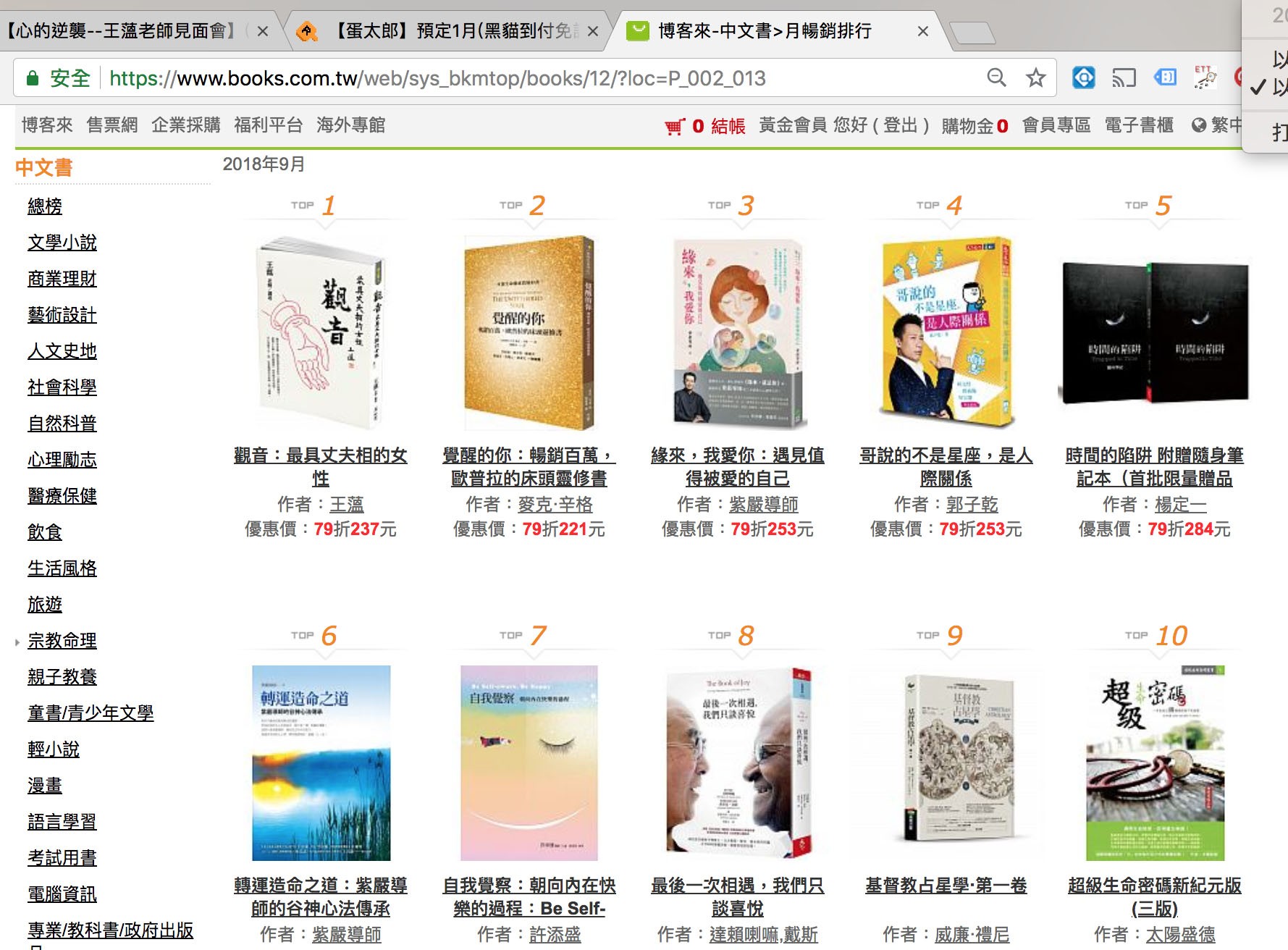1288x950 pixels.
Task: Click the zoom magnifier icon in address bar
Action: (x=997, y=77)
